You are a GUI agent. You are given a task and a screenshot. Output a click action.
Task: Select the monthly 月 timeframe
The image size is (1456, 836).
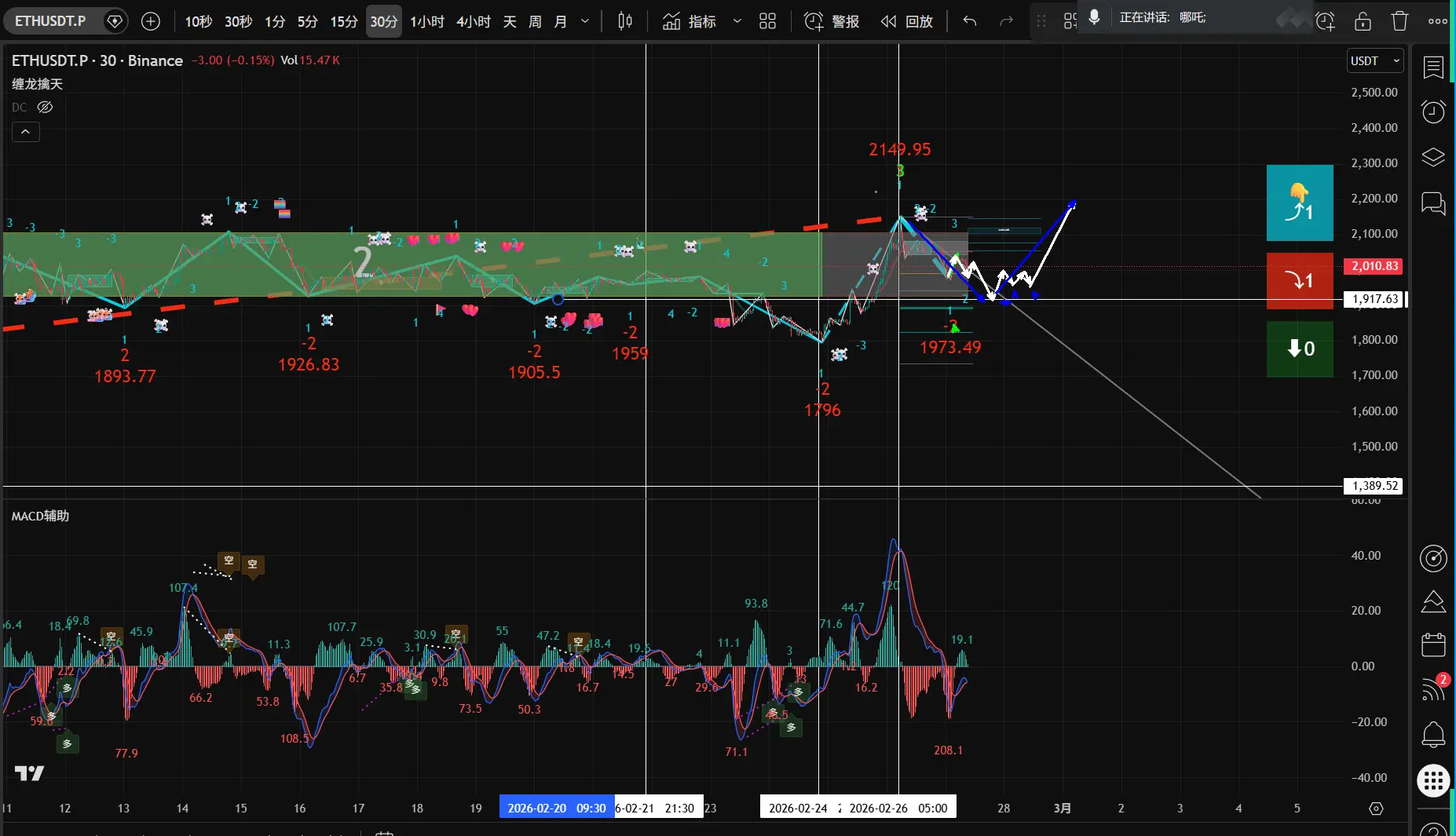point(560,21)
